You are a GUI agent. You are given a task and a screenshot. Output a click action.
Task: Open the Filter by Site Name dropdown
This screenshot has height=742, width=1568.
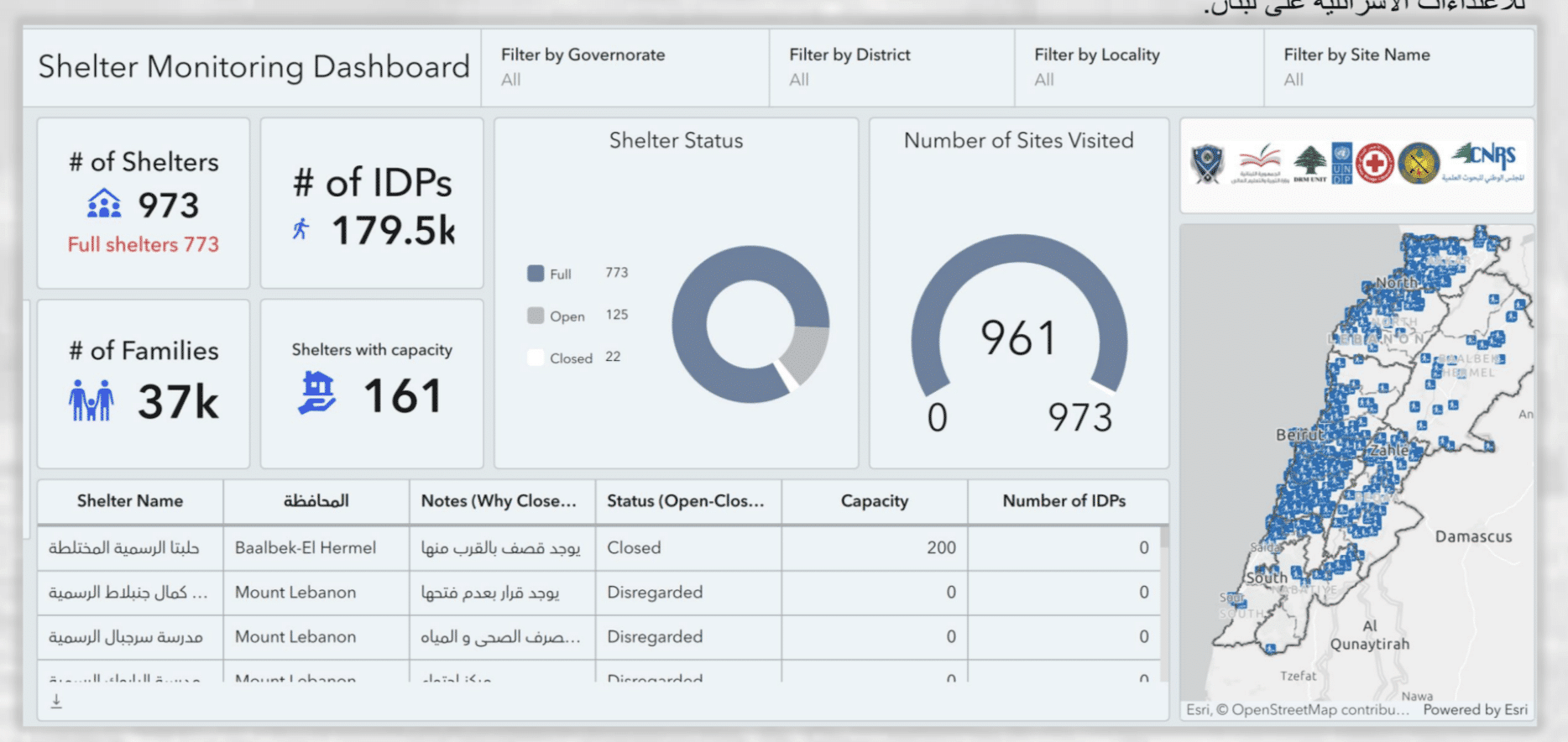1398,67
